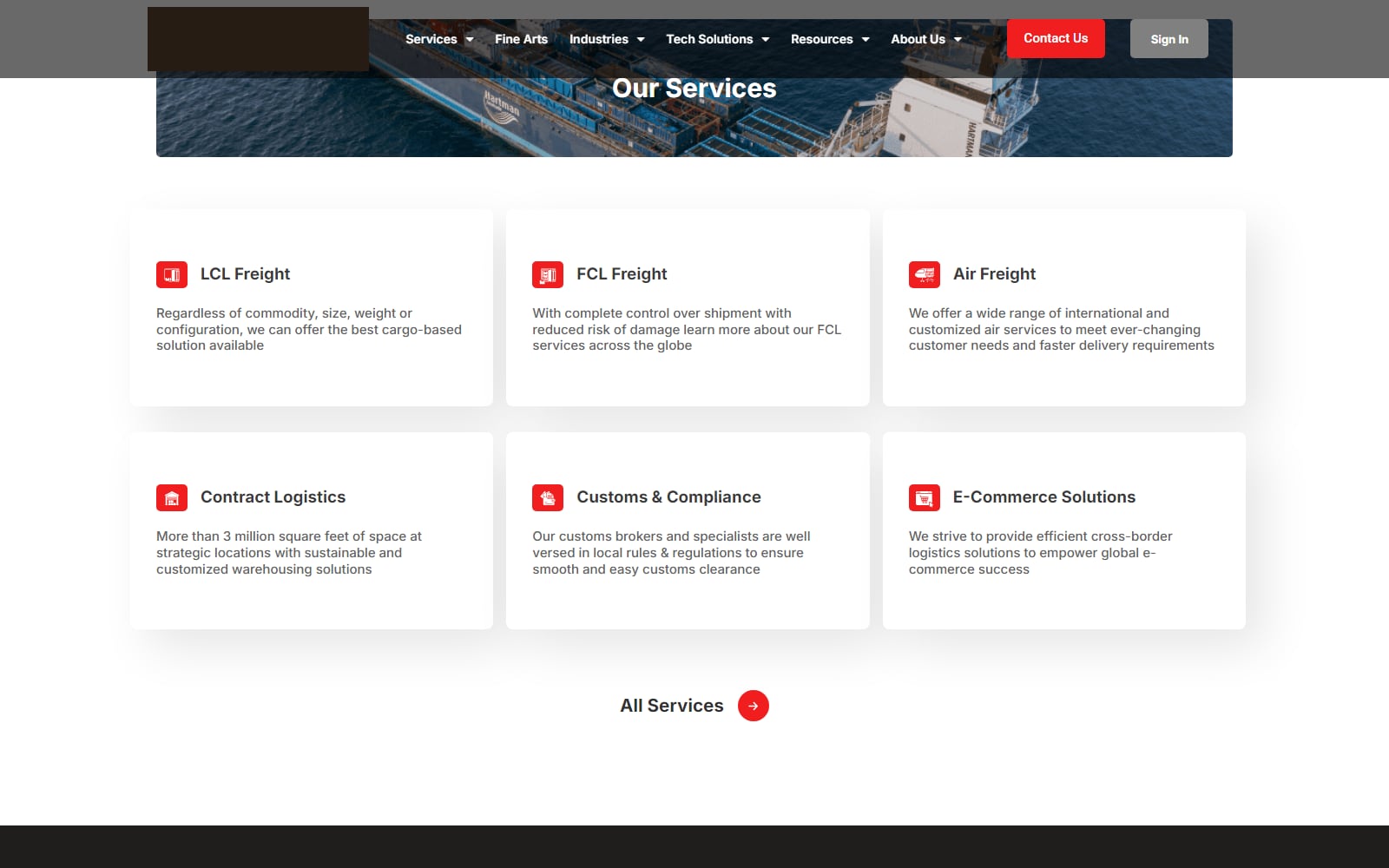Click the LCL Freight red icon
Image resolution: width=1389 pixels, height=868 pixels.
pyautogui.click(x=172, y=274)
